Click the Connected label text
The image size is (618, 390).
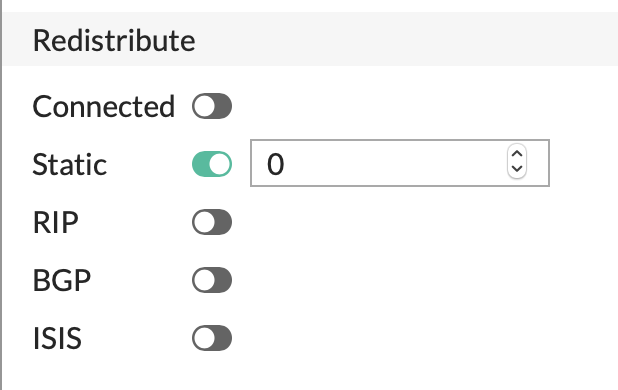104,106
